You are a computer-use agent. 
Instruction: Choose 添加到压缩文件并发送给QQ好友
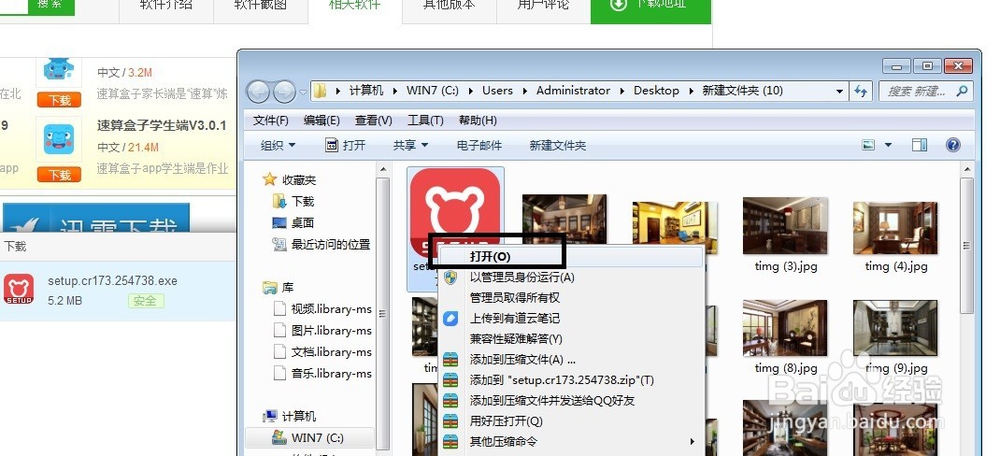pyautogui.click(x=552, y=401)
